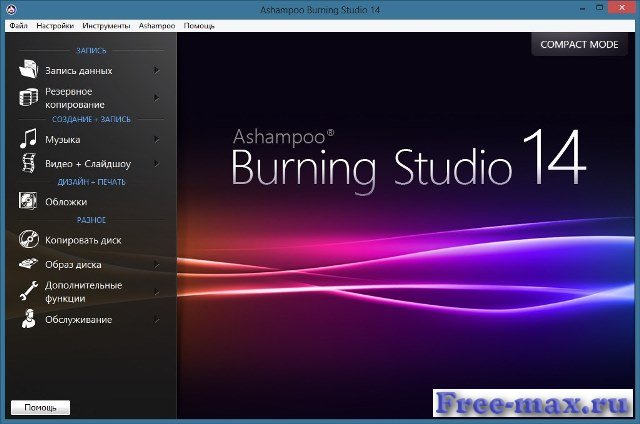Click the Видео + Слайдшоу film icon
The height and width of the screenshot is (424, 640).
pos(29,163)
